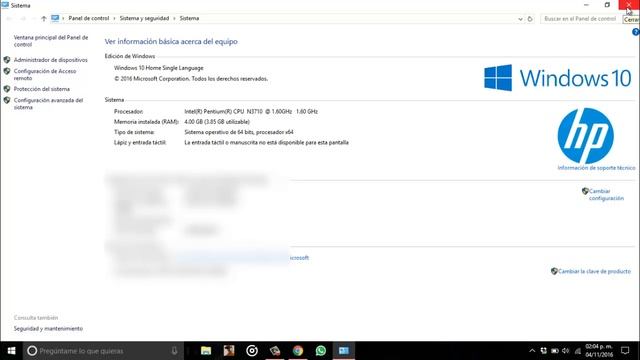The height and width of the screenshot is (360, 640).
Task: Click Cambiar configuración link
Action: (x=606, y=195)
